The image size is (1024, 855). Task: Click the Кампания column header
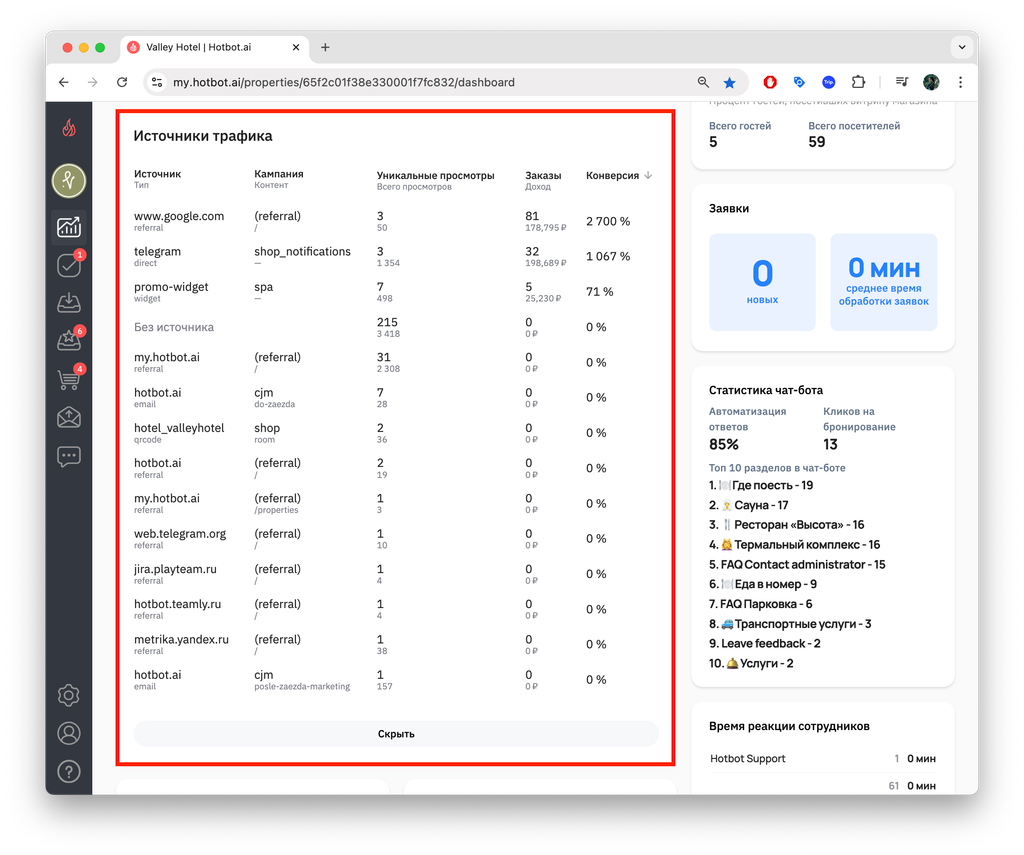[x=279, y=174]
